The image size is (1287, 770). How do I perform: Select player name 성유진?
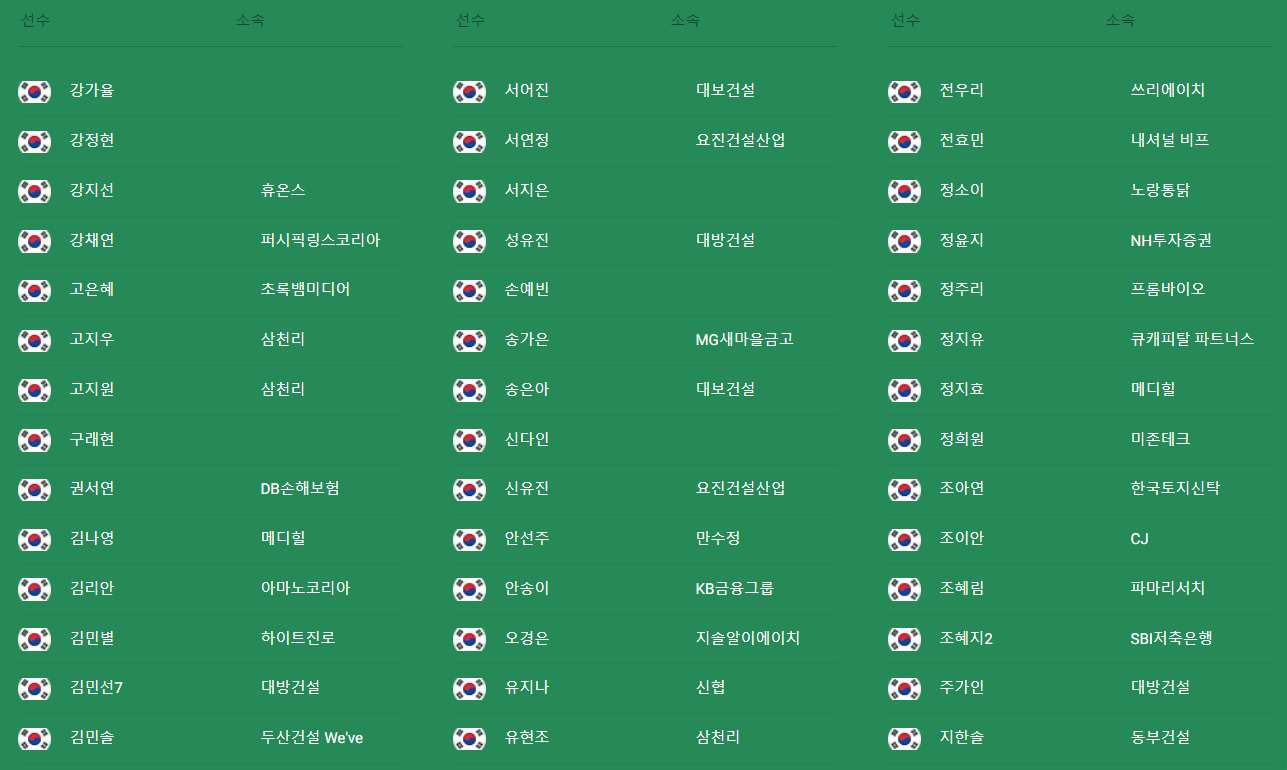(527, 240)
